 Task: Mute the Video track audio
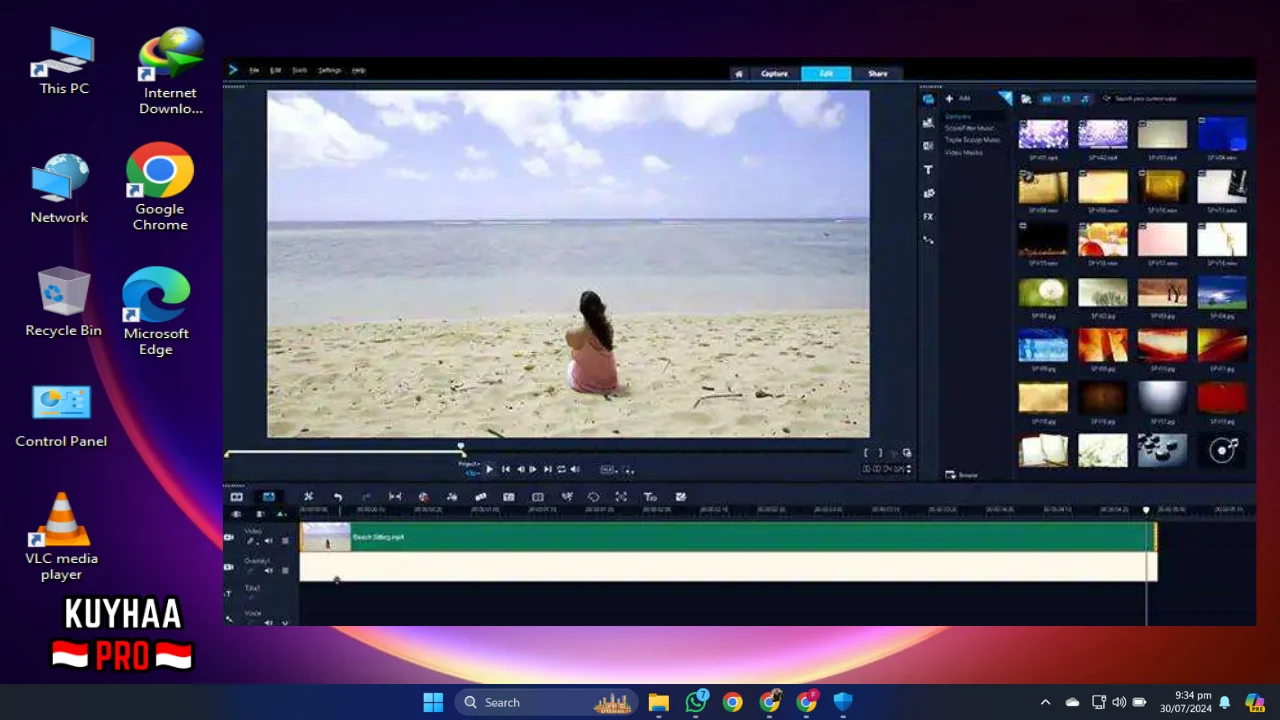click(x=268, y=541)
